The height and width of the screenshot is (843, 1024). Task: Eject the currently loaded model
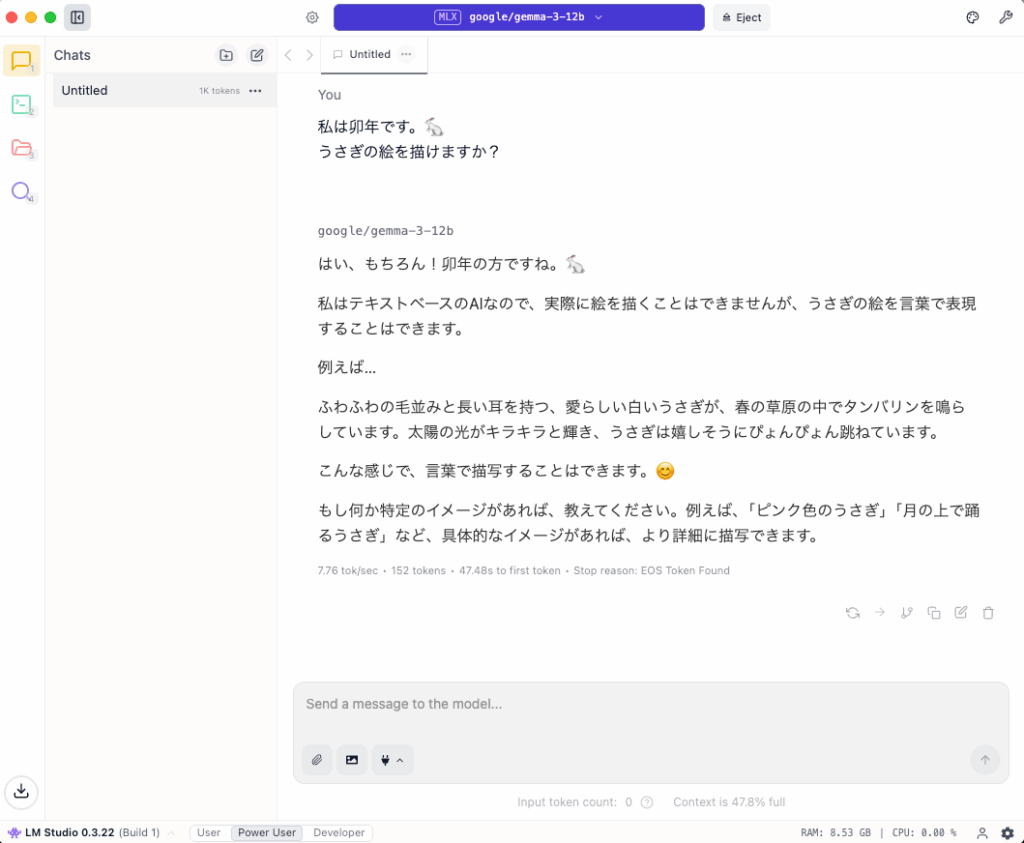pyautogui.click(x=740, y=17)
